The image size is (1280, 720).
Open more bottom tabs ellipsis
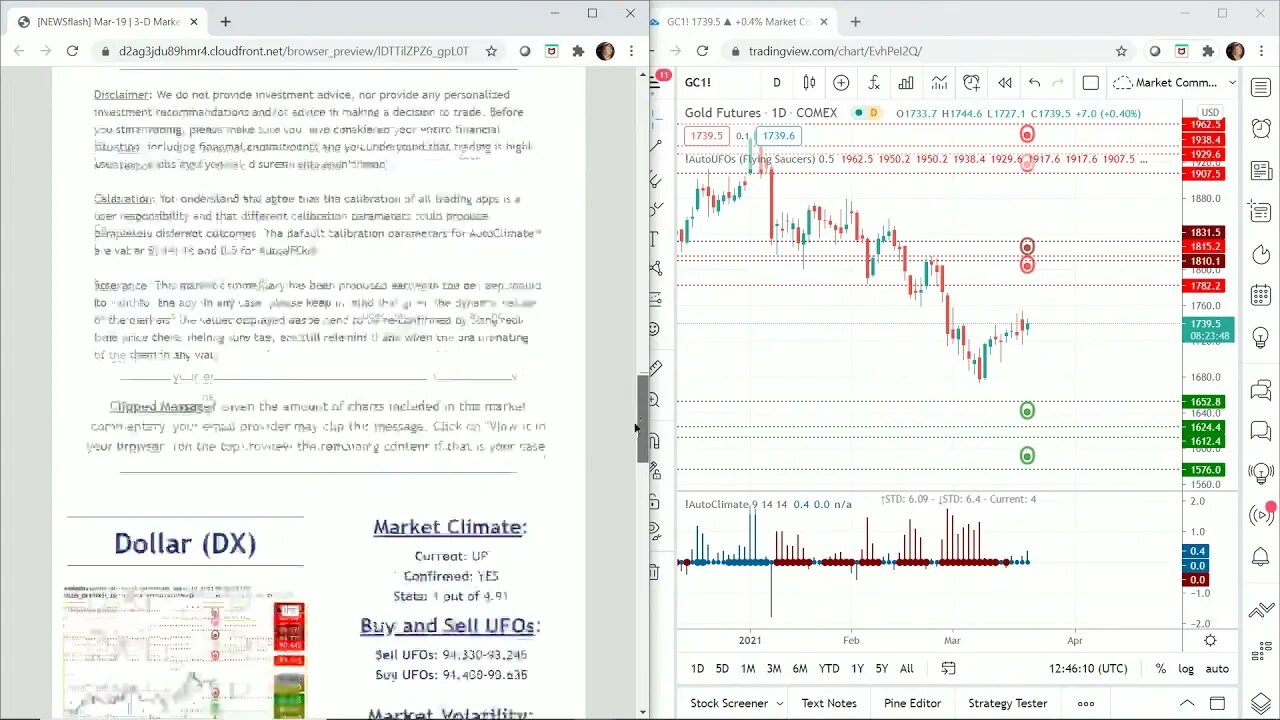[x=1085, y=703]
